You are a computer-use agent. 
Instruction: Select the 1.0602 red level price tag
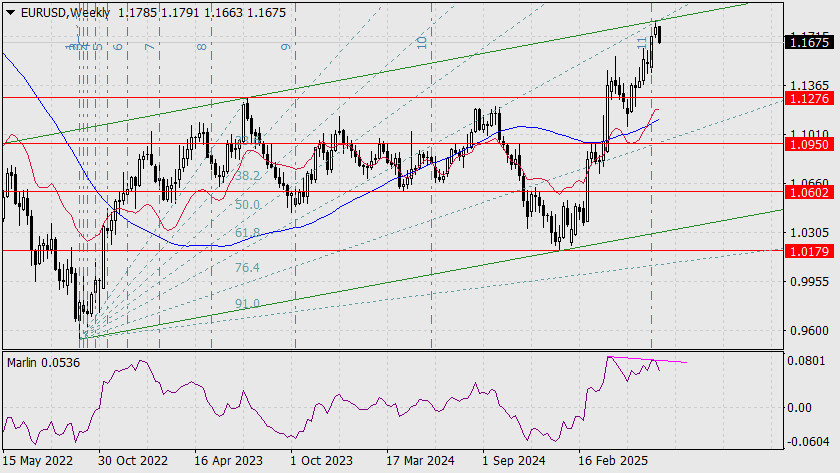click(809, 192)
